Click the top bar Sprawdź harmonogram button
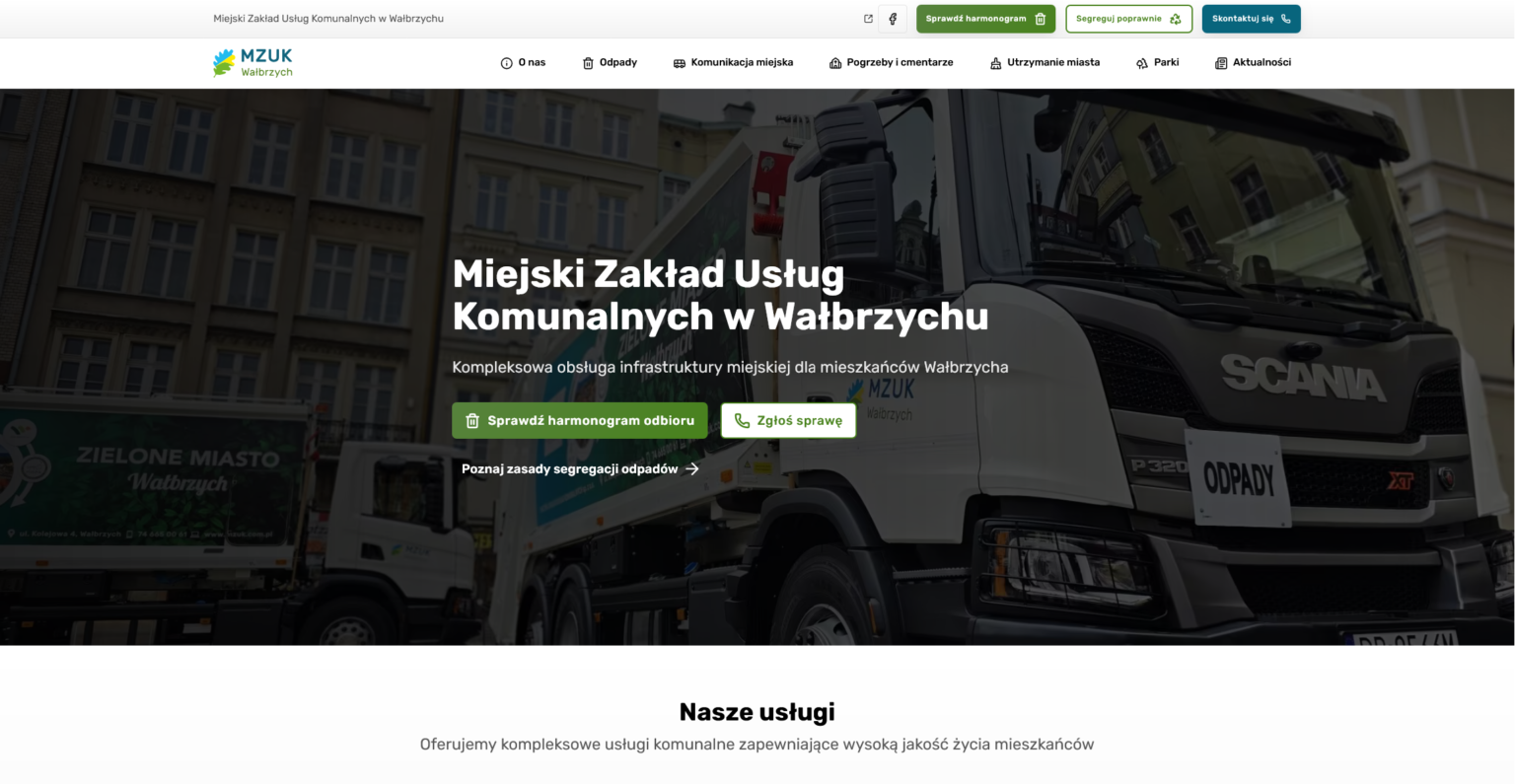1515x784 pixels. tap(985, 19)
